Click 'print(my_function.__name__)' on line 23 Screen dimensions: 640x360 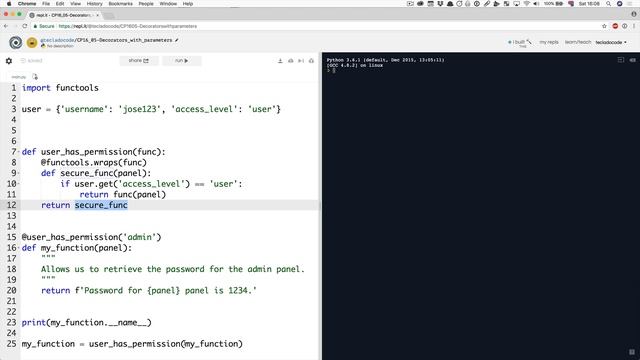87,323
